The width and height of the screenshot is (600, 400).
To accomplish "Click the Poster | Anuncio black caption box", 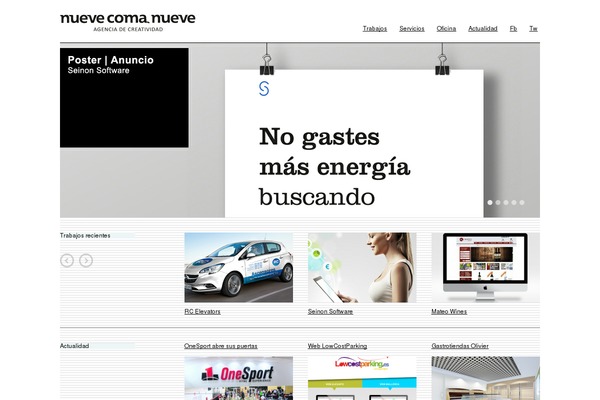I will pos(124,98).
